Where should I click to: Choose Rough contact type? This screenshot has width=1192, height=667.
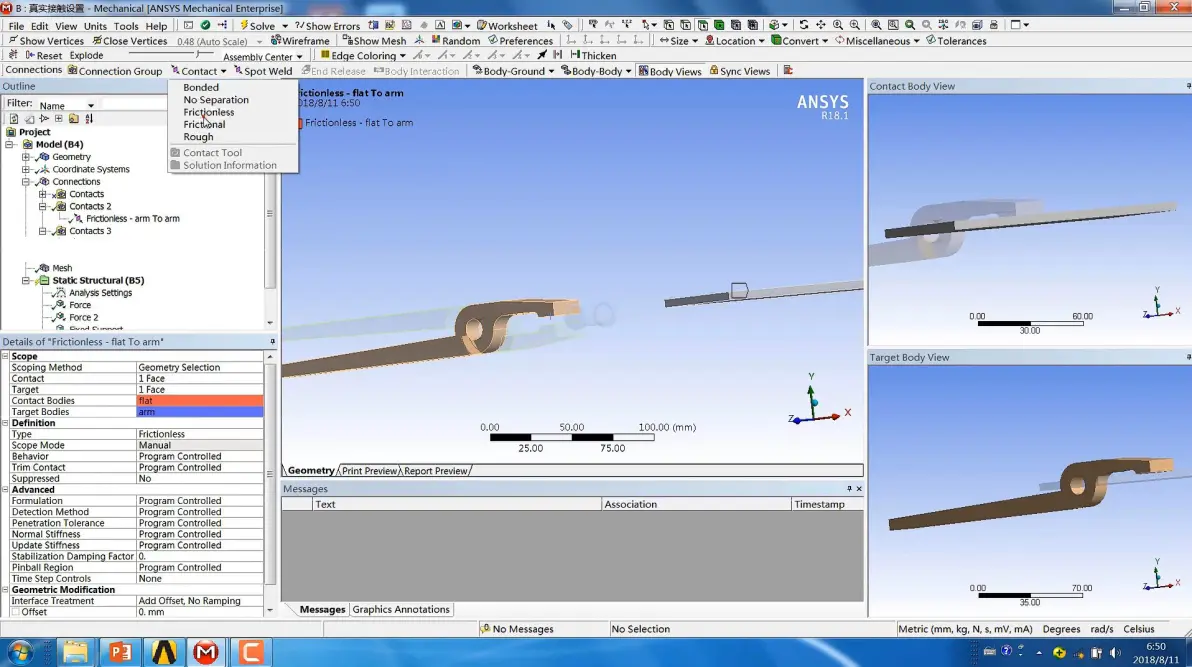tap(198, 137)
